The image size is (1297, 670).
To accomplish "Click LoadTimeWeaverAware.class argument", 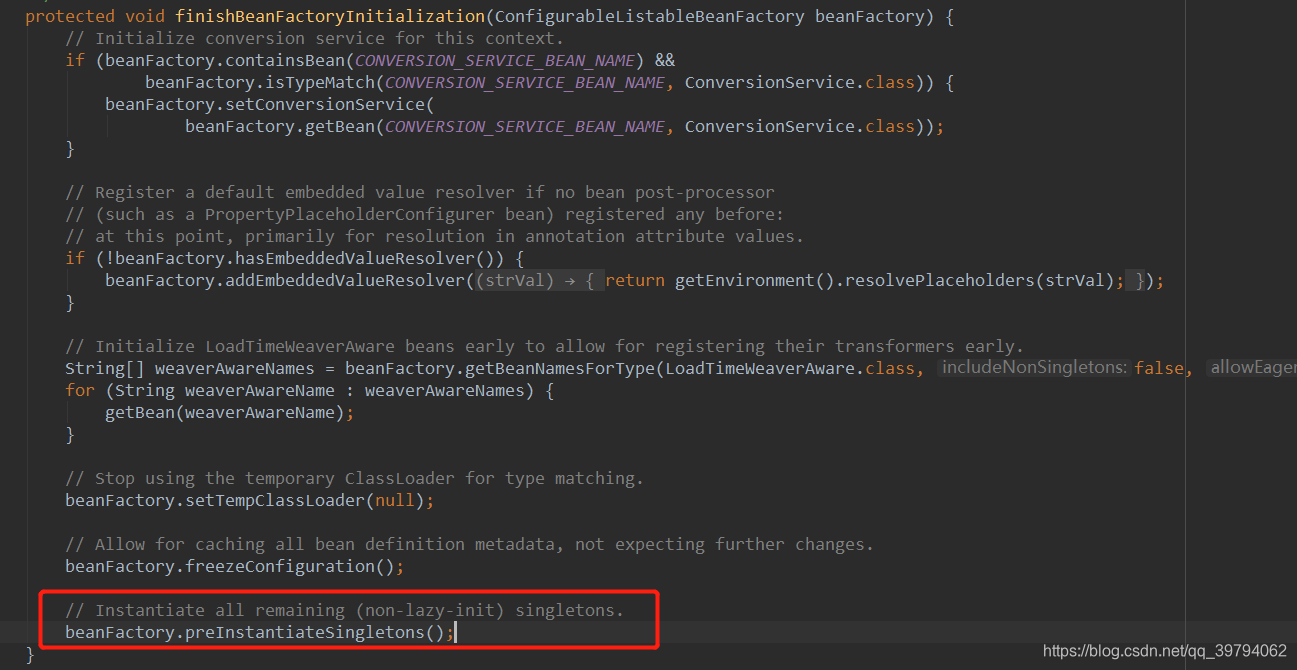I will pyautogui.click(x=790, y=368).
